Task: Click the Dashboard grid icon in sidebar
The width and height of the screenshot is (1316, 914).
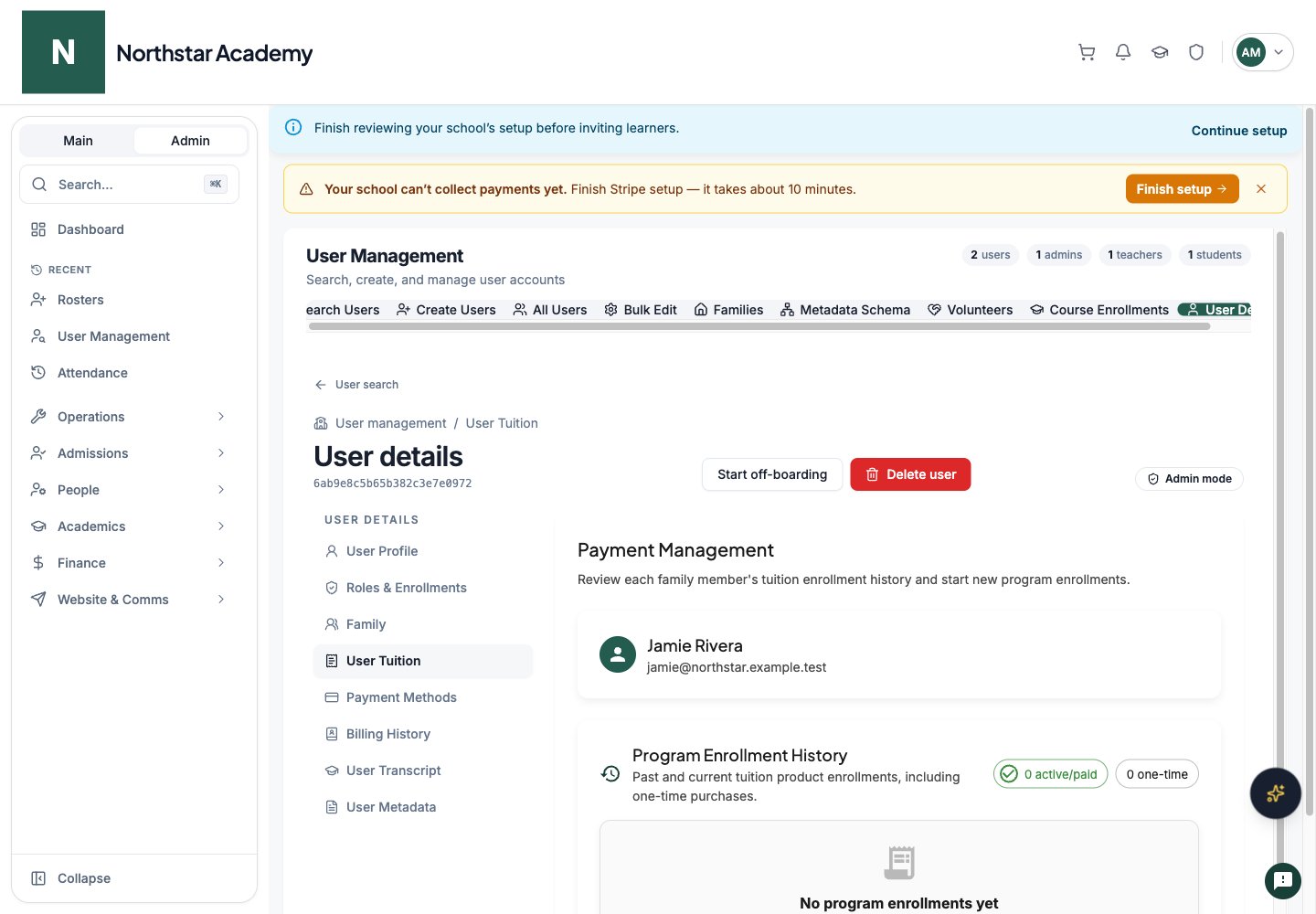Action: tap(38, 229)
